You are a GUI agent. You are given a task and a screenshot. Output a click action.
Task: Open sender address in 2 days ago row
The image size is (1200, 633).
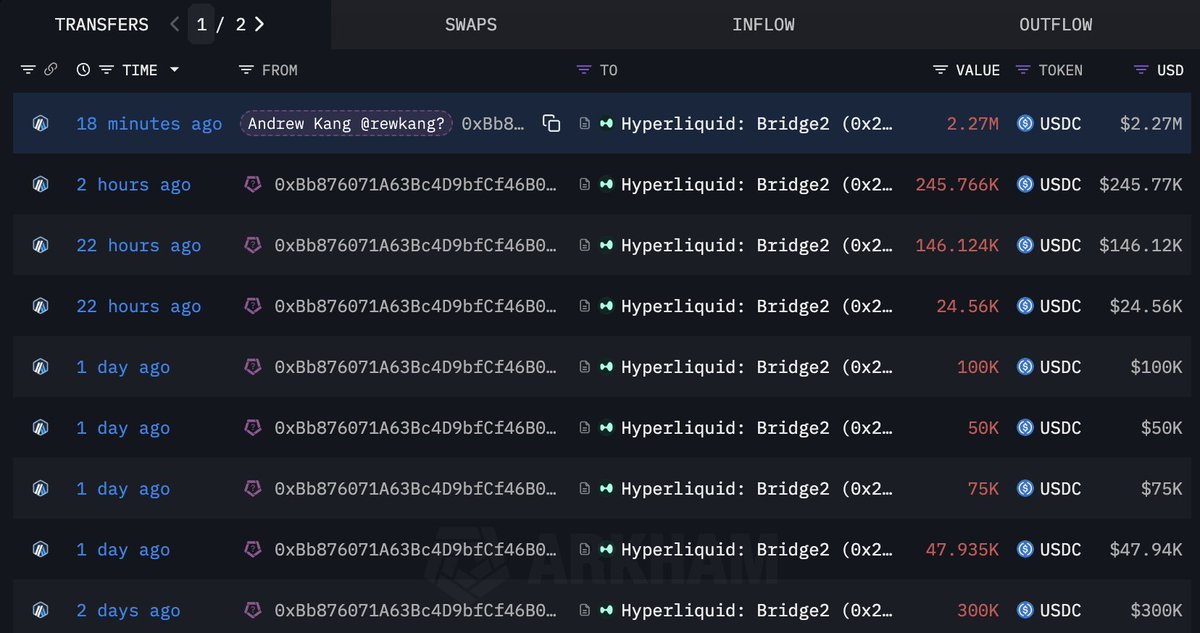[x=415, y=611]
